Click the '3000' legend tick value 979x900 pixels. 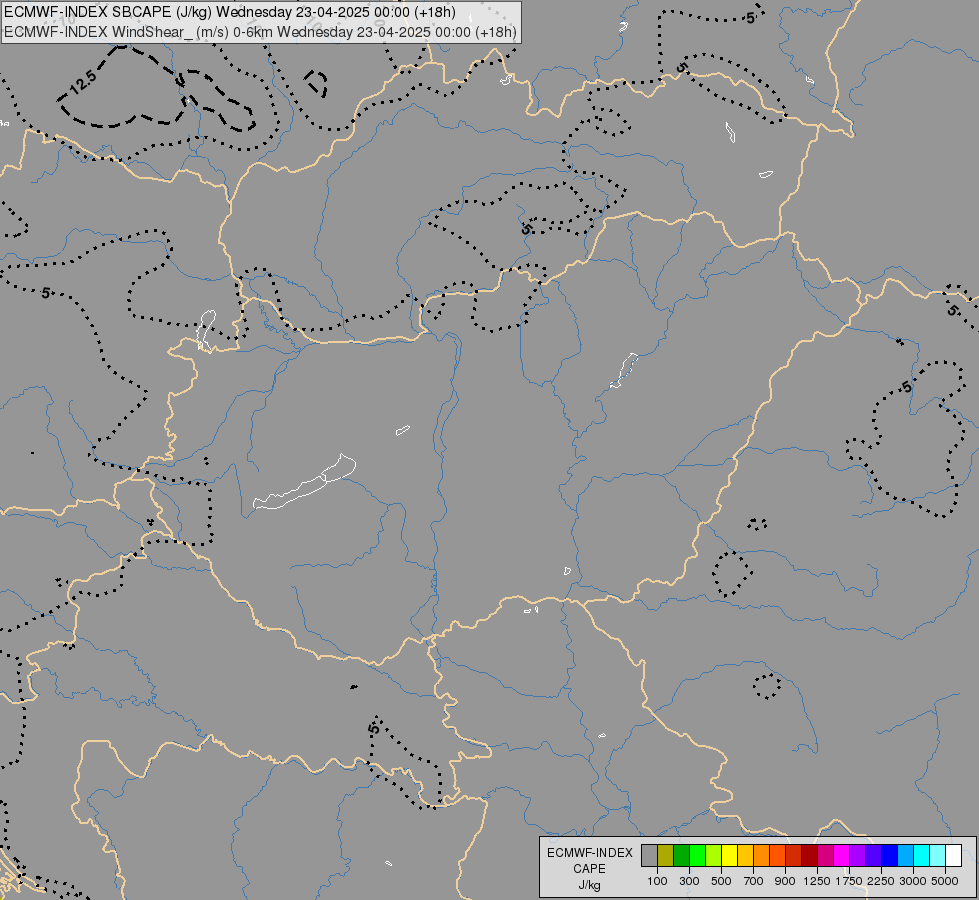point(913,881)
